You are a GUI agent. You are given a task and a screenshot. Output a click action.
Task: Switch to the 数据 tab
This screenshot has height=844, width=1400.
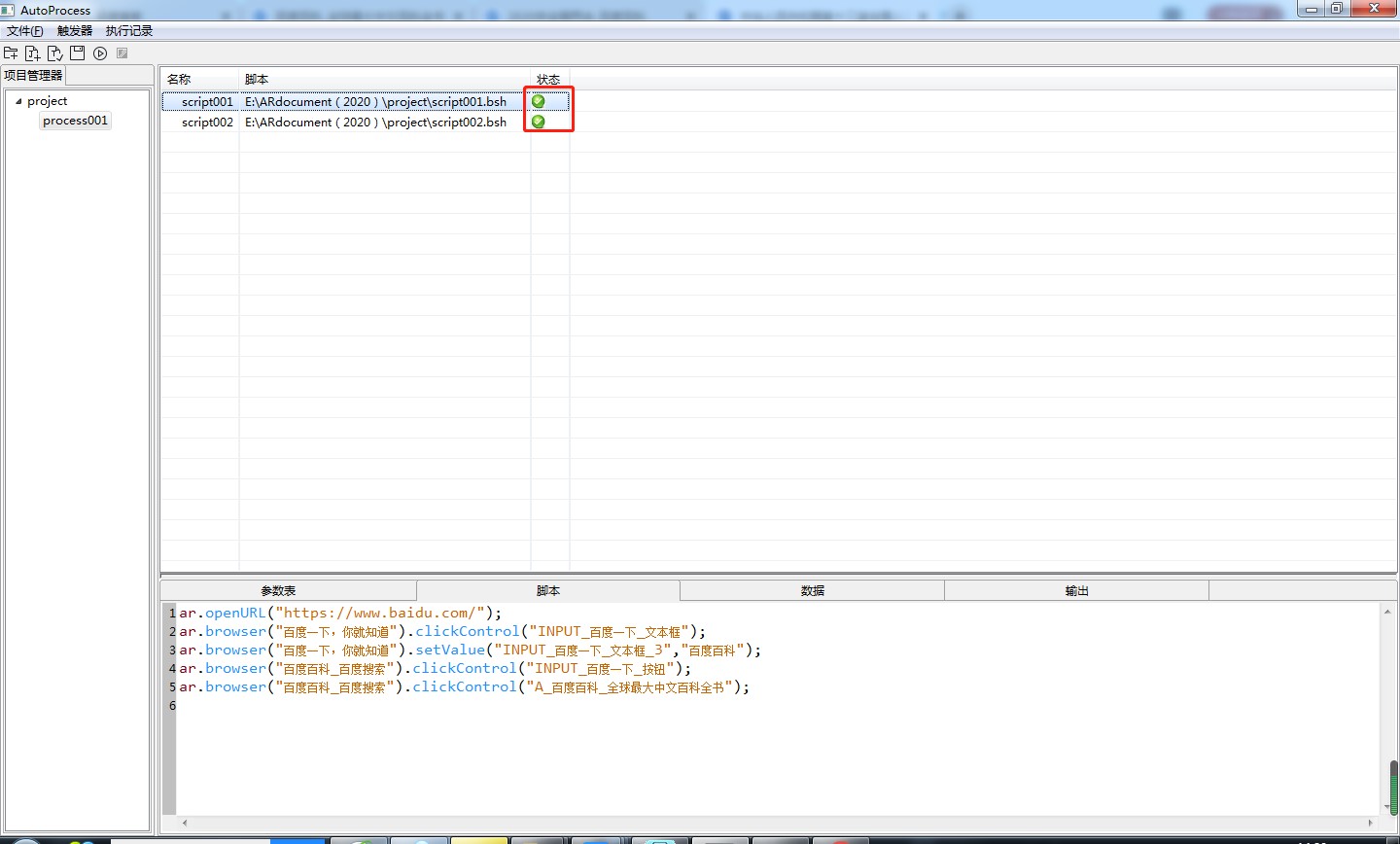[x=813, y=591]
